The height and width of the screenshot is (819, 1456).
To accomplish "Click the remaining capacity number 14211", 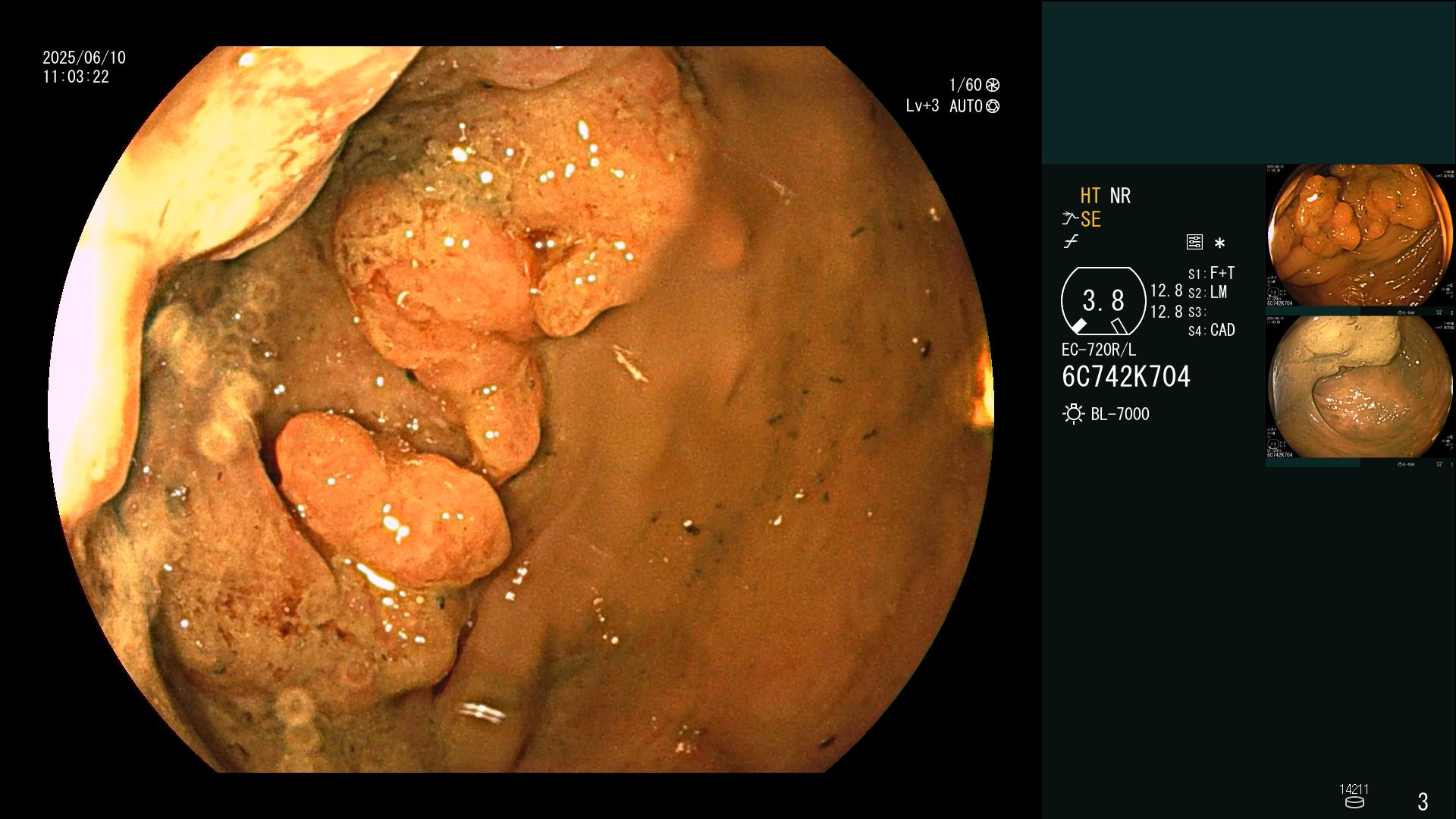I will (1354, 789).
